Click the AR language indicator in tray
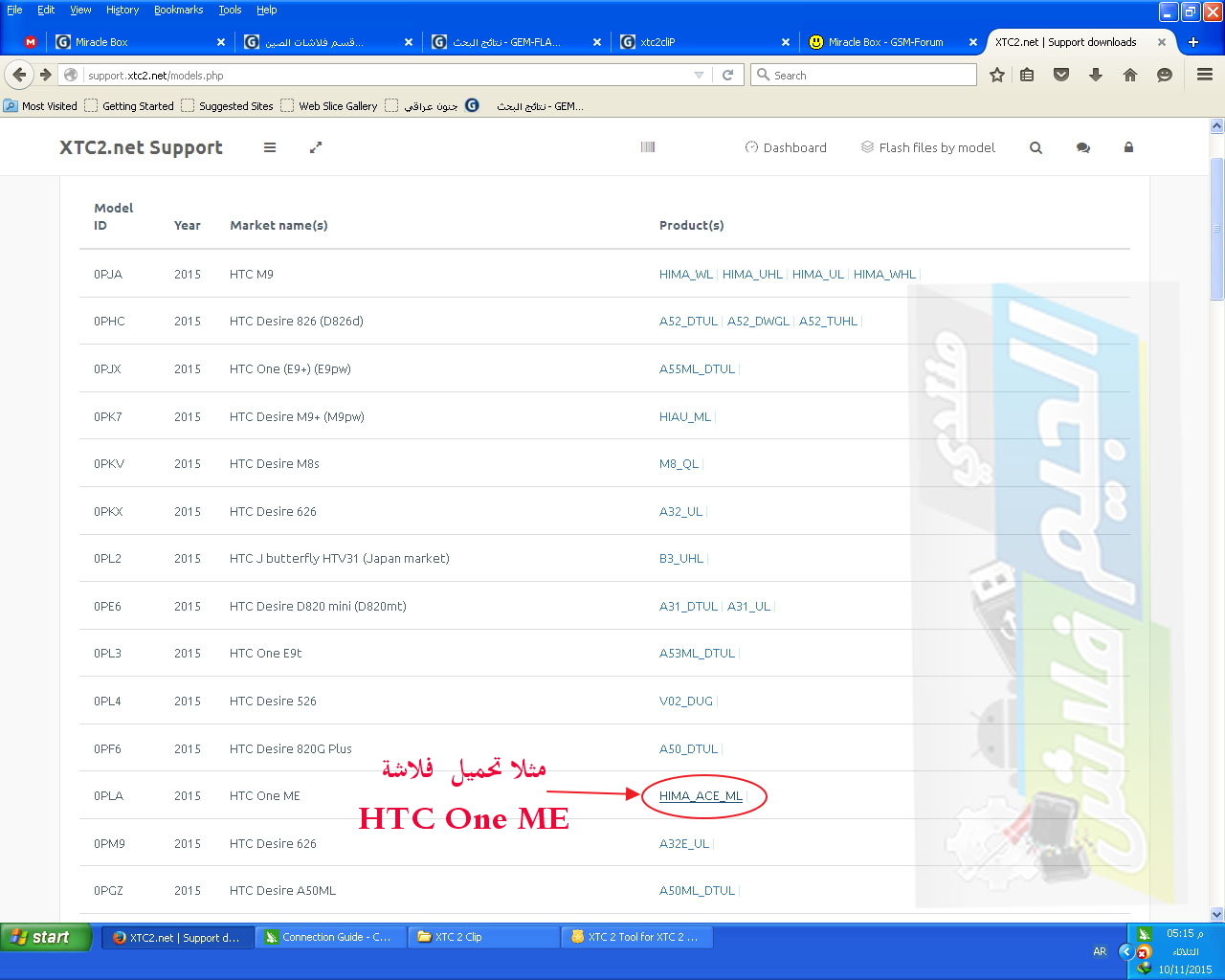This screenshot has height=980, width=1225. [1100, 951]
